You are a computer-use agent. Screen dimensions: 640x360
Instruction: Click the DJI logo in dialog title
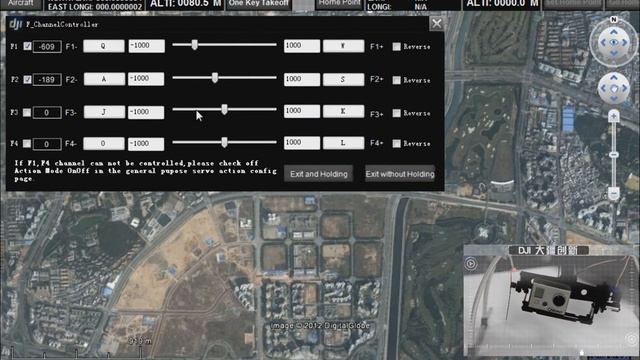16,24
